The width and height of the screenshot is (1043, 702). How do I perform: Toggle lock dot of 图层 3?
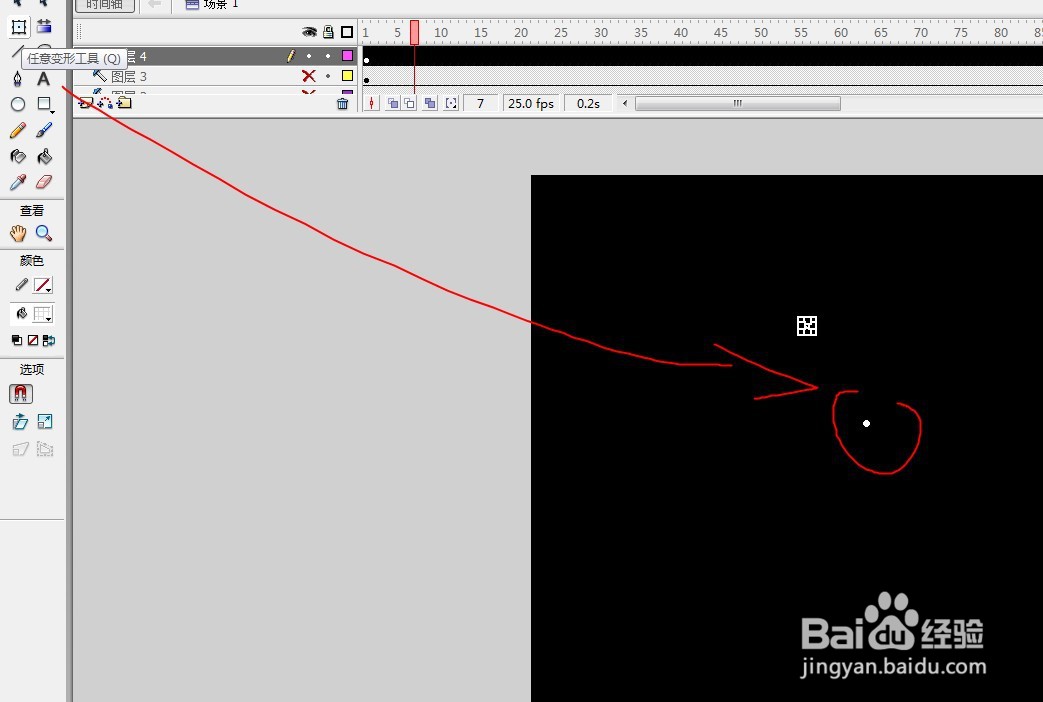pos(328,76)
